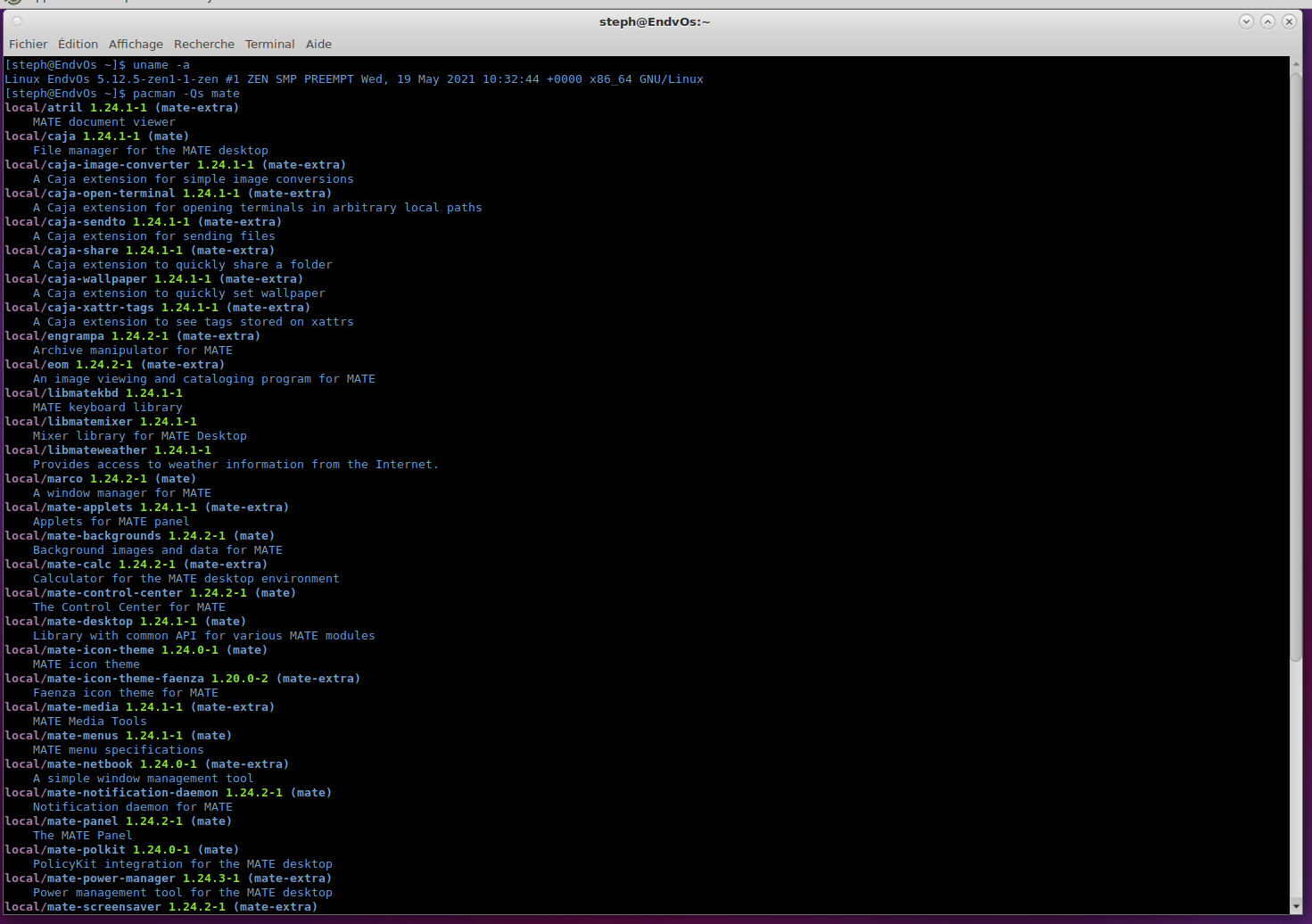Open the Terminal menu
This screenshot has width=1312, height=924.
[x=269, y=44]
